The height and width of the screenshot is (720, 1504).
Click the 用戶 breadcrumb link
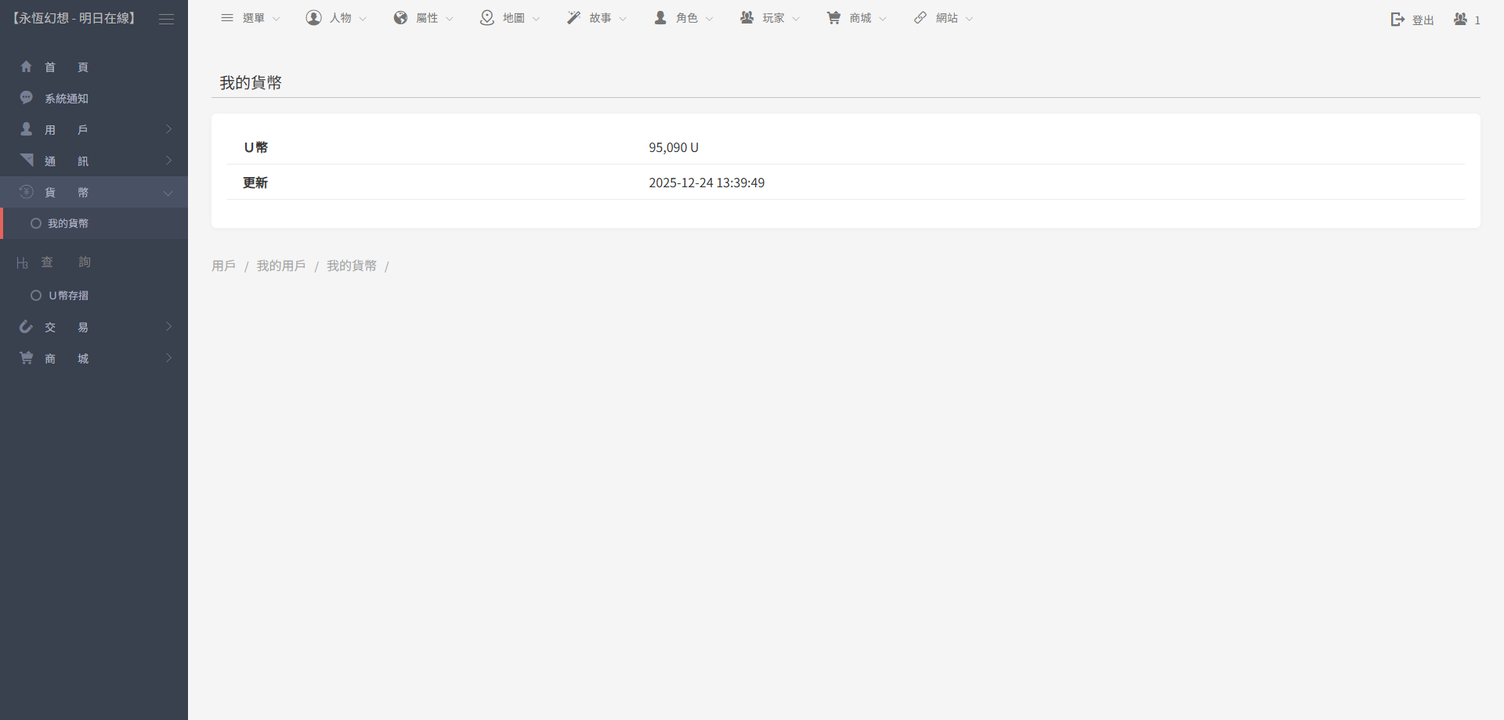click(223, 266)
